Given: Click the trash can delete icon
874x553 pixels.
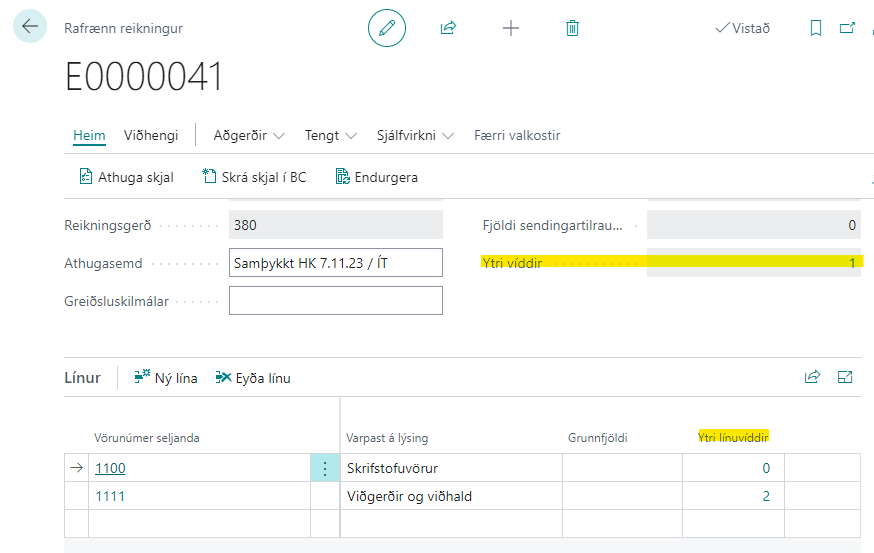Looking at the screenshot, I should [572, 28].
